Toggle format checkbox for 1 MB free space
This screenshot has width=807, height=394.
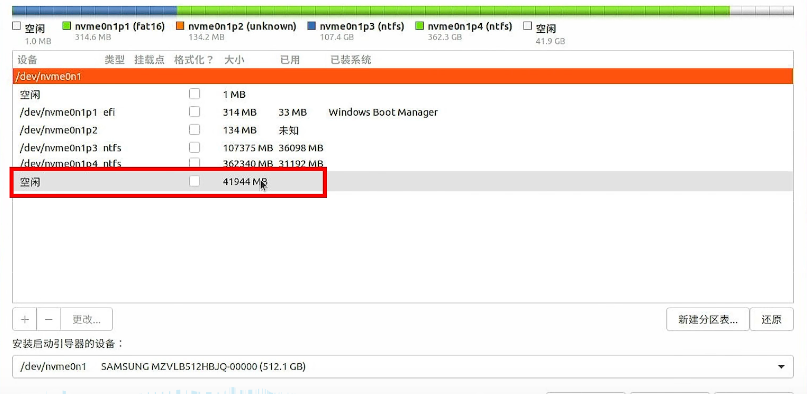point(194,94)
